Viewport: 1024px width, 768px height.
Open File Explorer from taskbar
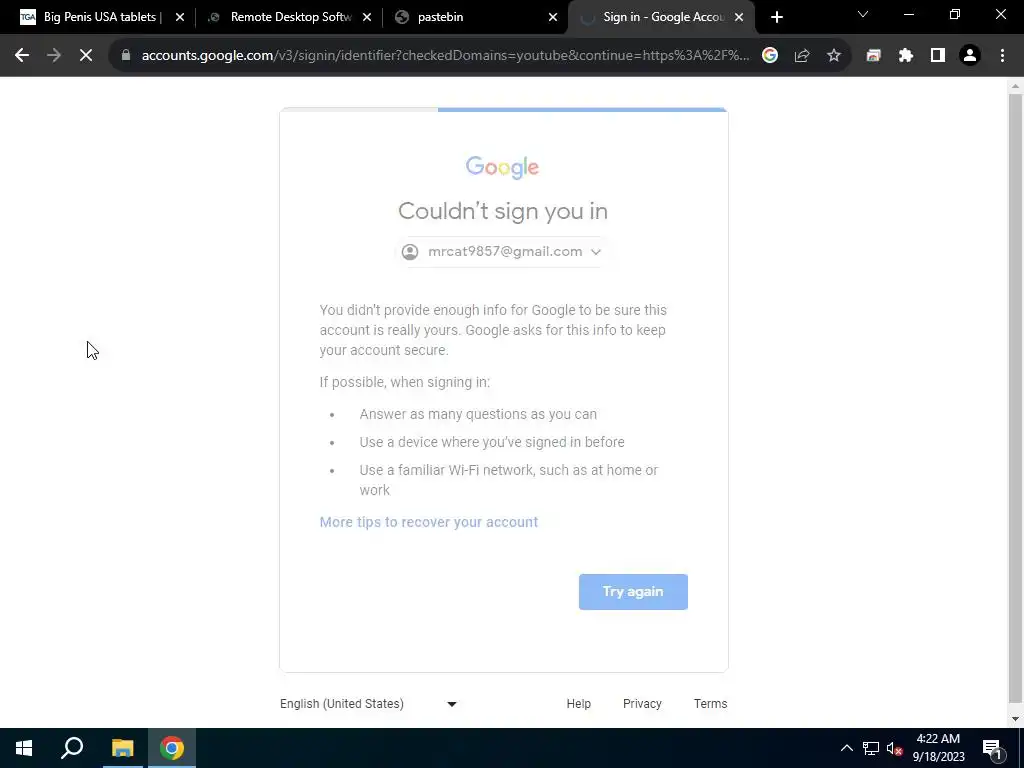pyautogui.click(x=122, y=748)
